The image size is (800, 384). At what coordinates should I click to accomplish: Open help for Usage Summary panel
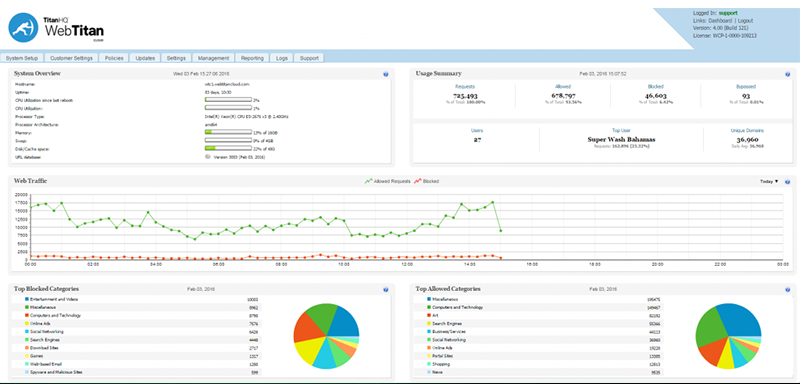click(788, 74)
